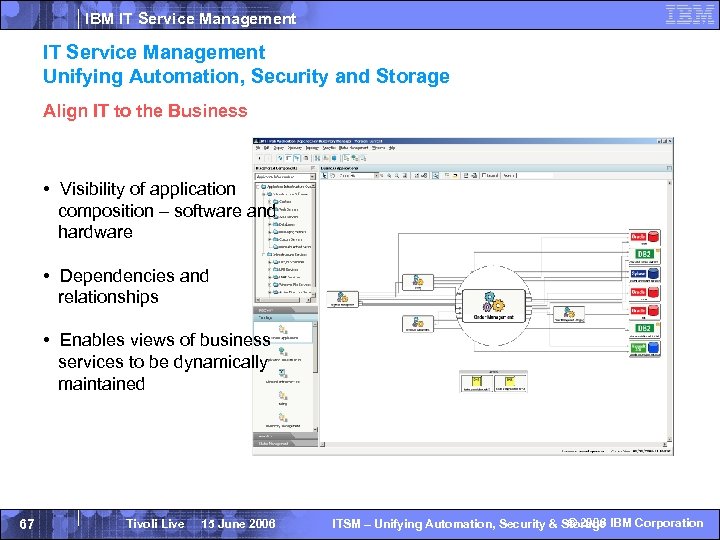Open the zoom percentage dropdown arrow
The image size is (720, 540).
[x=376, y=175]
